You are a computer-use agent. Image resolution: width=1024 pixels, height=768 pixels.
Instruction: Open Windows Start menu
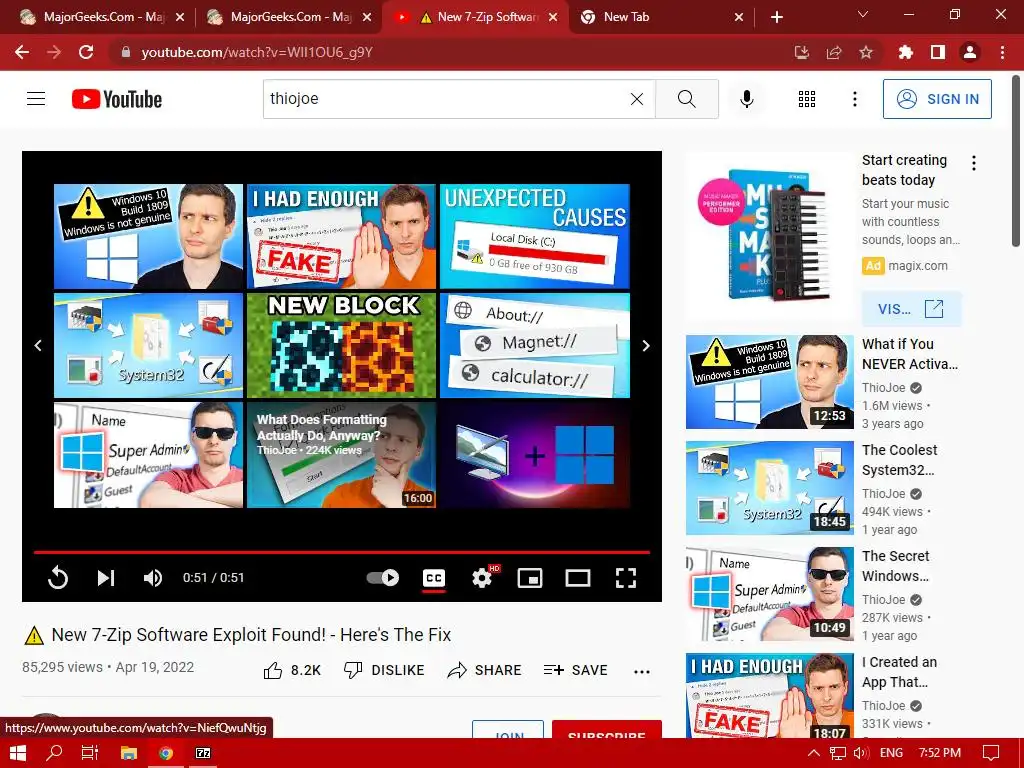(17, 753)
